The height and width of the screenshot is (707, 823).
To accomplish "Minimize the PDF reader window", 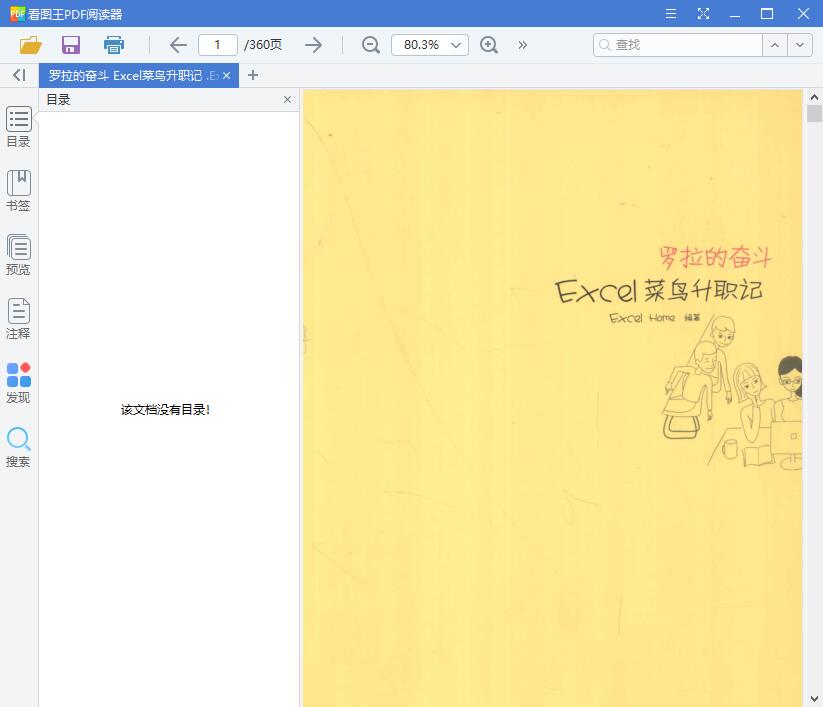I will coord(735,14).
